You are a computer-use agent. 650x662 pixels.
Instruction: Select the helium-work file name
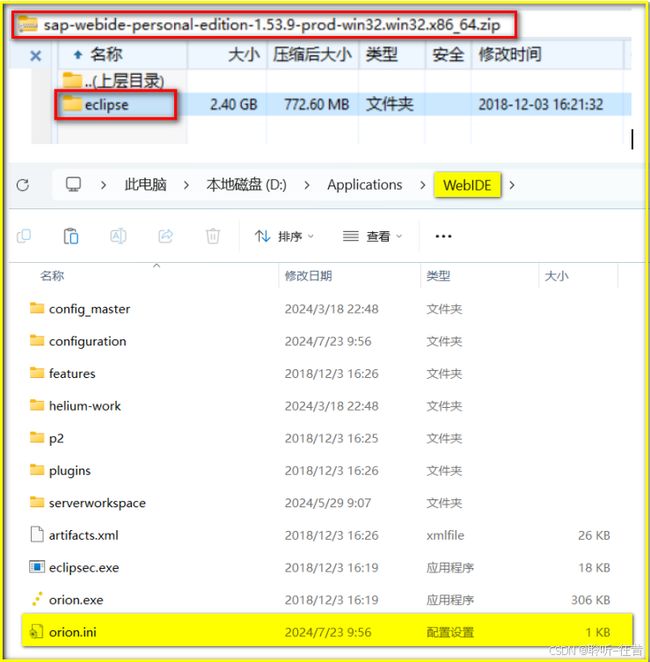pos(85,406)
